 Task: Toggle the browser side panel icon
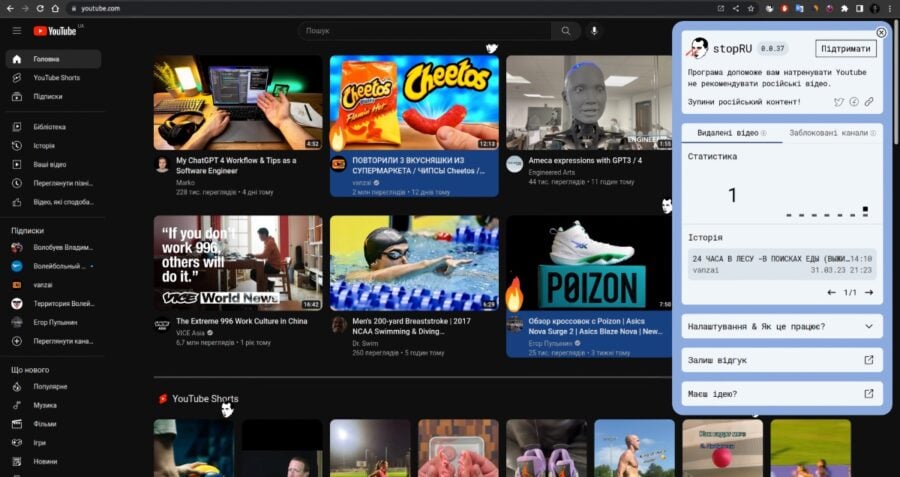pos(859,9)
